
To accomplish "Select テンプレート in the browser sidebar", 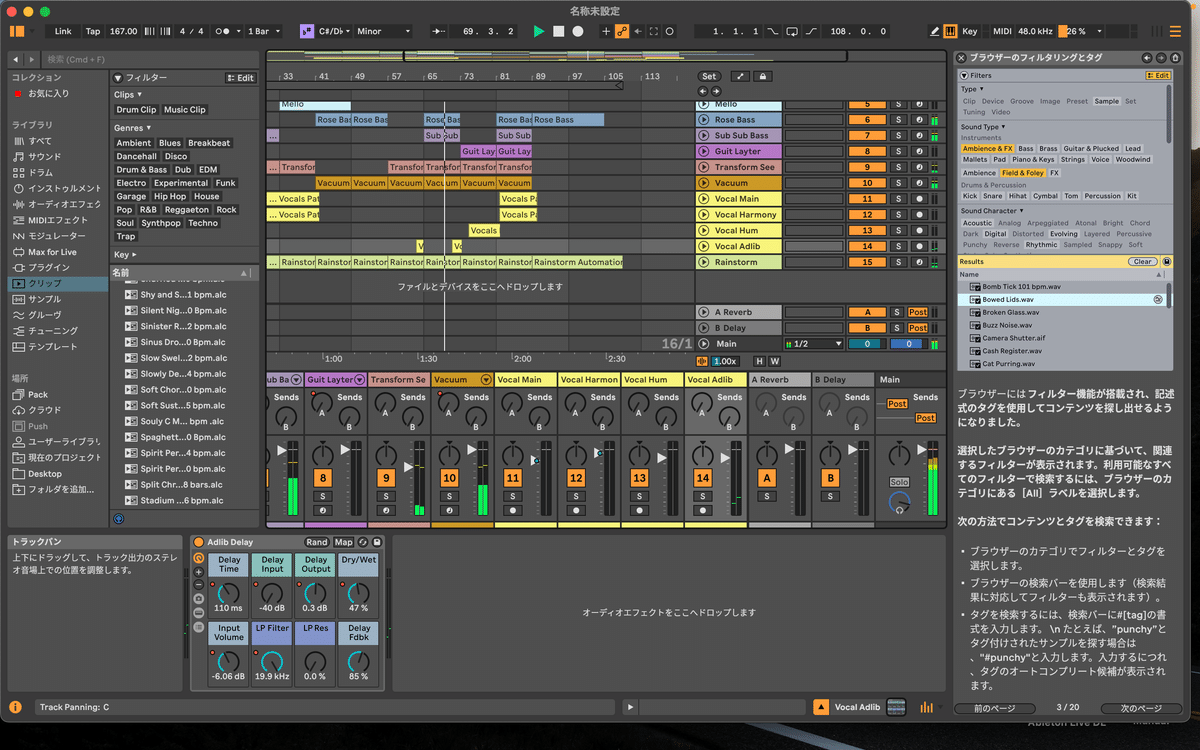I will click(47, 346).
